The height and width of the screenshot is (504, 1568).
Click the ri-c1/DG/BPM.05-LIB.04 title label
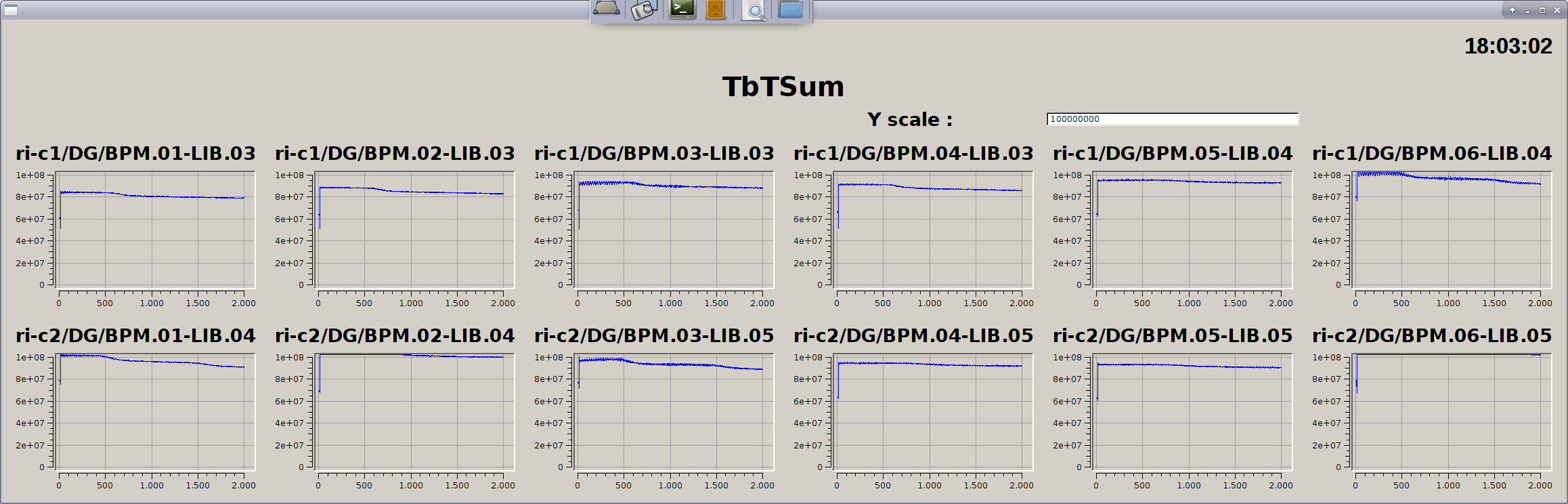(x=1173, y=154)
